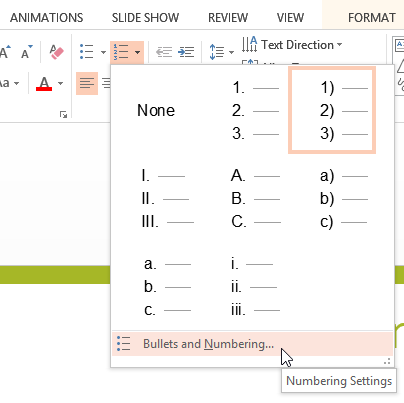This screenshot has height=403, width=404.
Task: Collapse the numbering dropdown arrow
Action: point(138,52)
